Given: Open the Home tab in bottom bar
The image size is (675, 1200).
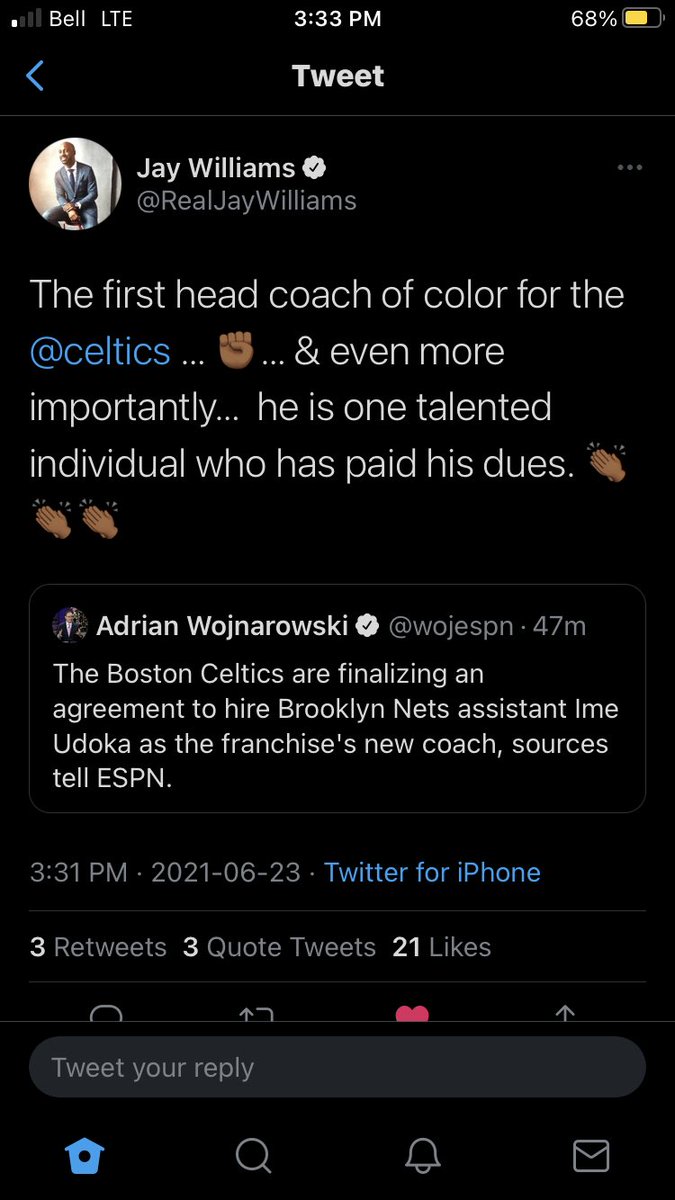Looking at the screenshot, I should pos(83,1156).
